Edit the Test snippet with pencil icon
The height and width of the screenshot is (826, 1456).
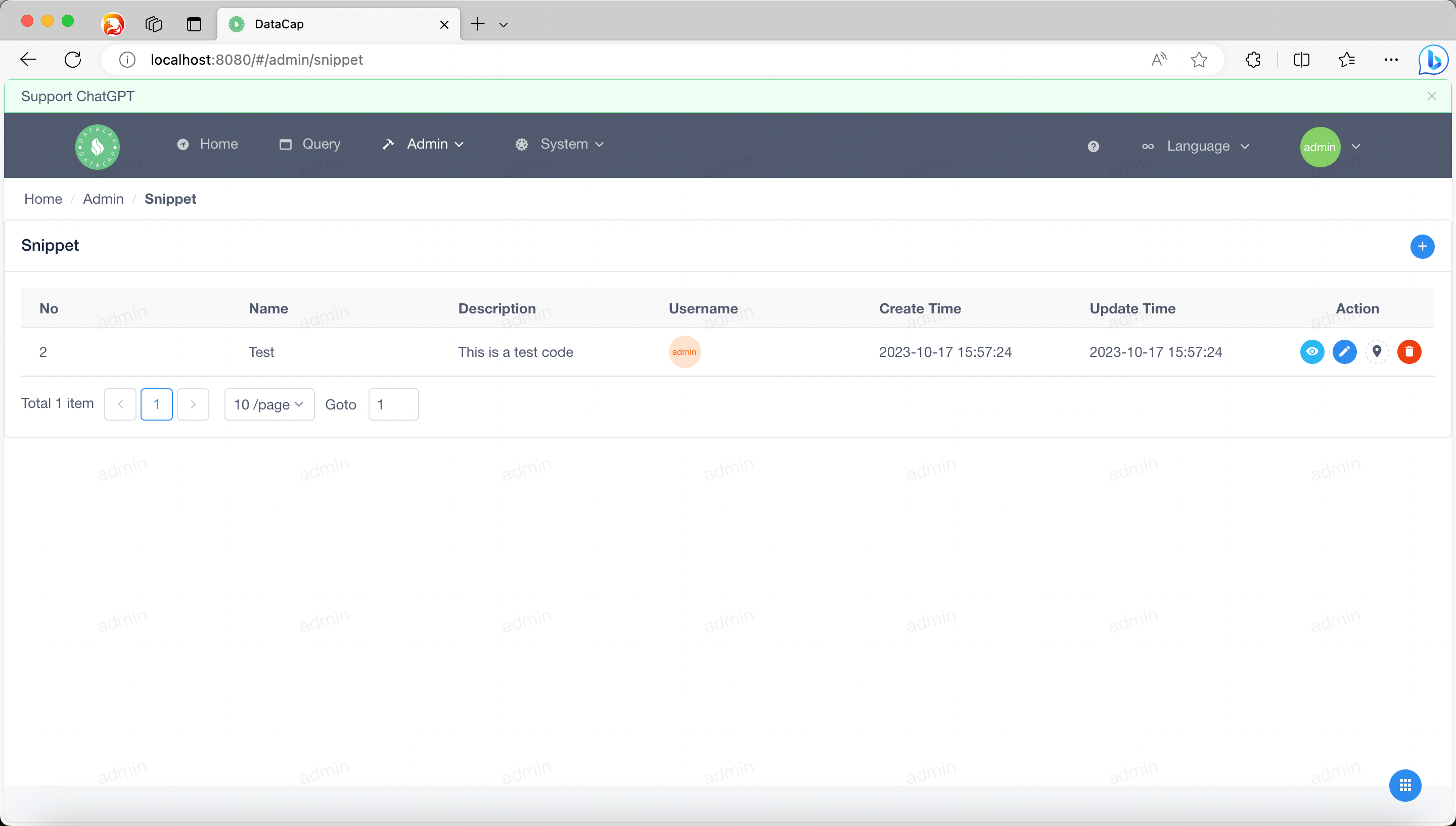[1344, 352]
